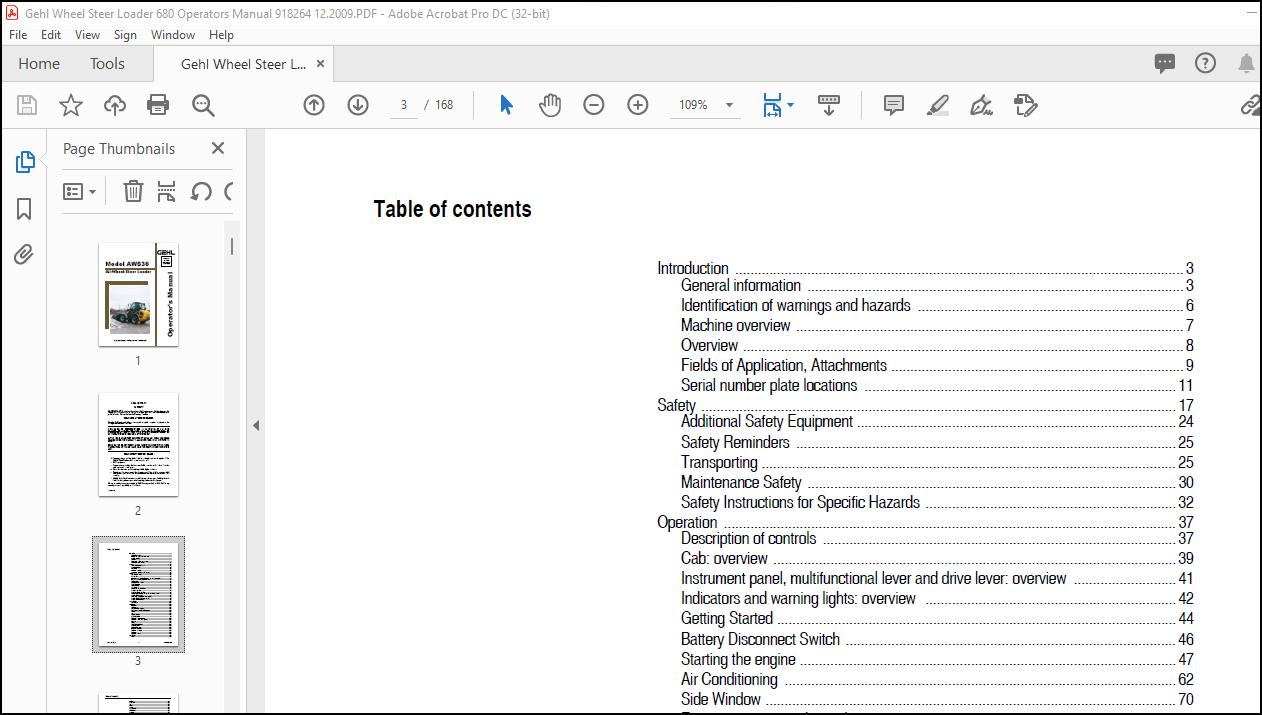
Task: Add a sticky note comment
Action: pyautogui.click(x=894, y=105)
